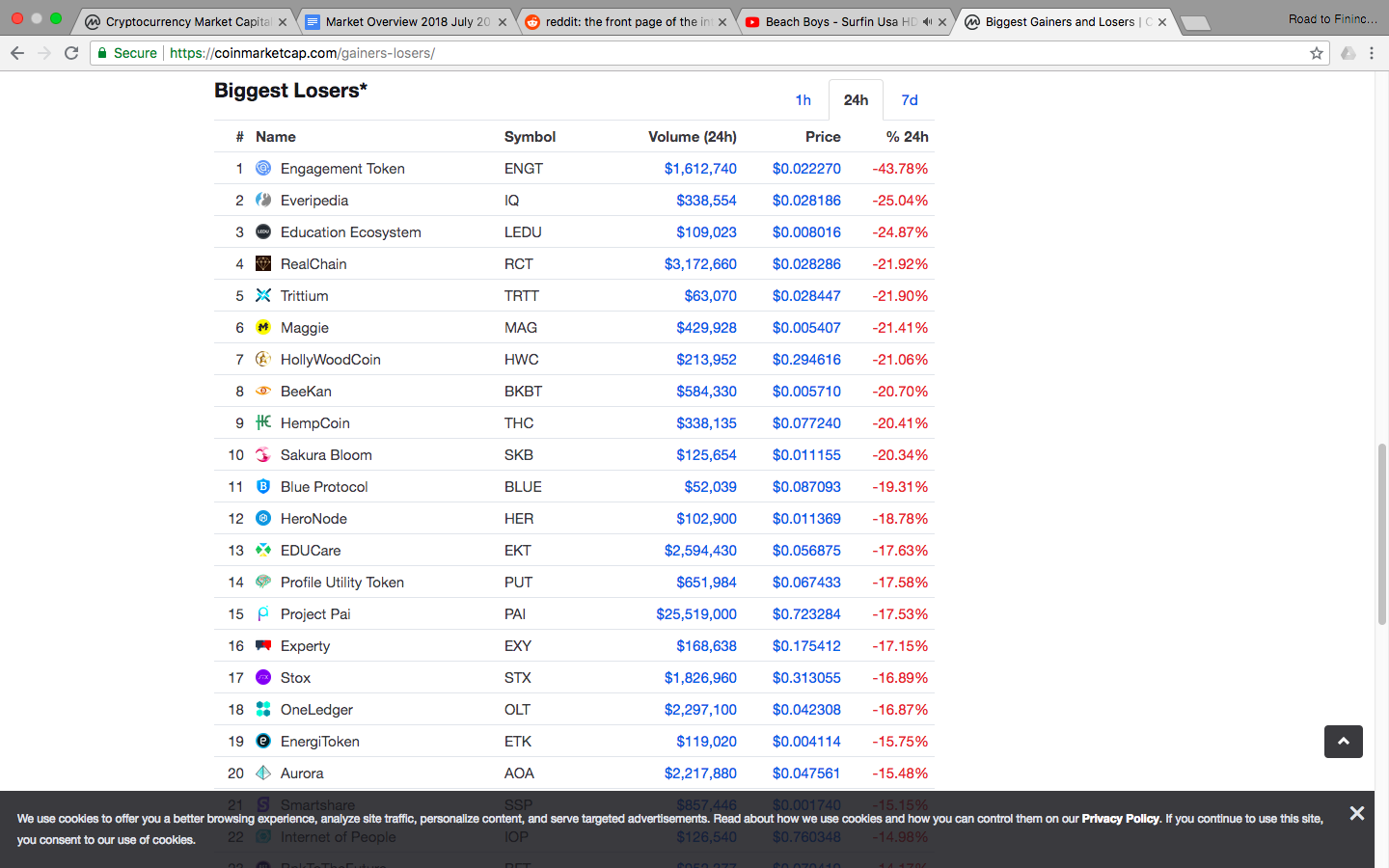
Task: Select the 24h tab for Biggest Losers
Action: (x=856, y=100)
